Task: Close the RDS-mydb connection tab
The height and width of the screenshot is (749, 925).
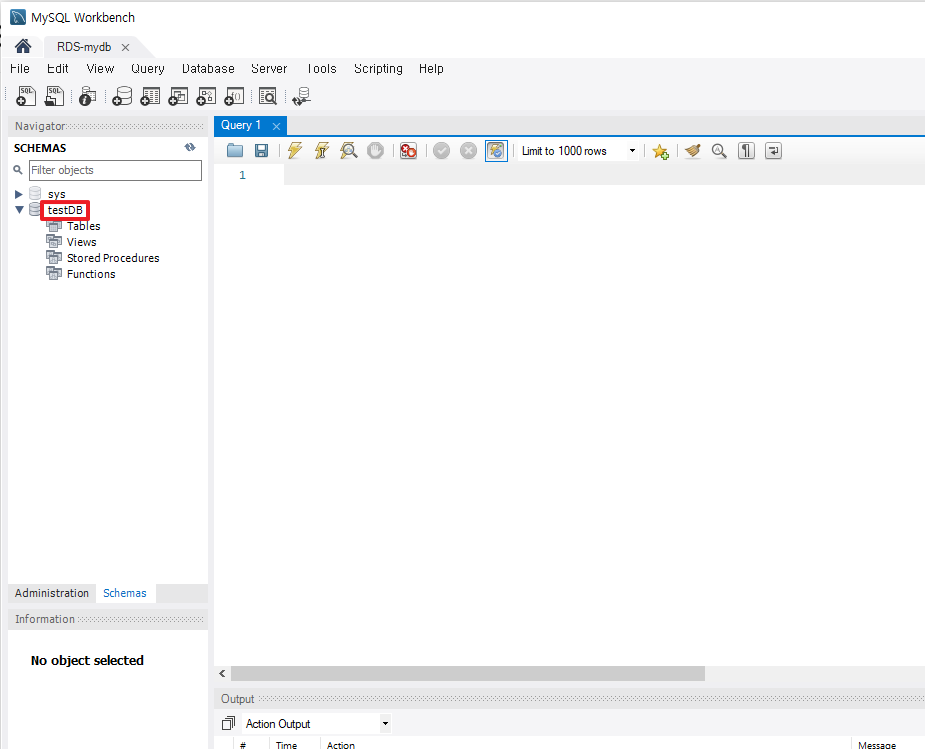Action: coord(125,47)
